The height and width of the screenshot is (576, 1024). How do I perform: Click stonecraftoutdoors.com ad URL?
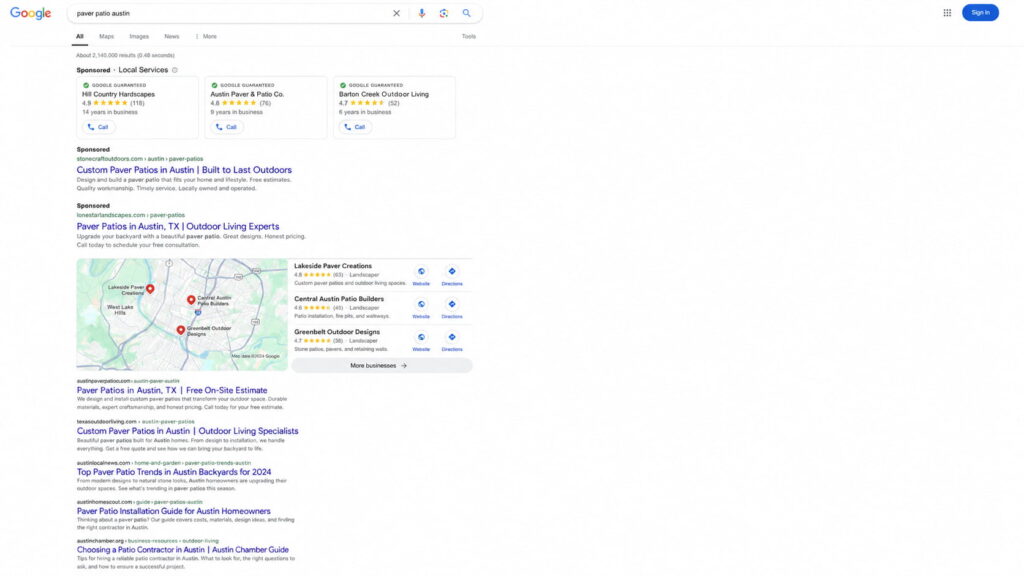tap(140, 159)
